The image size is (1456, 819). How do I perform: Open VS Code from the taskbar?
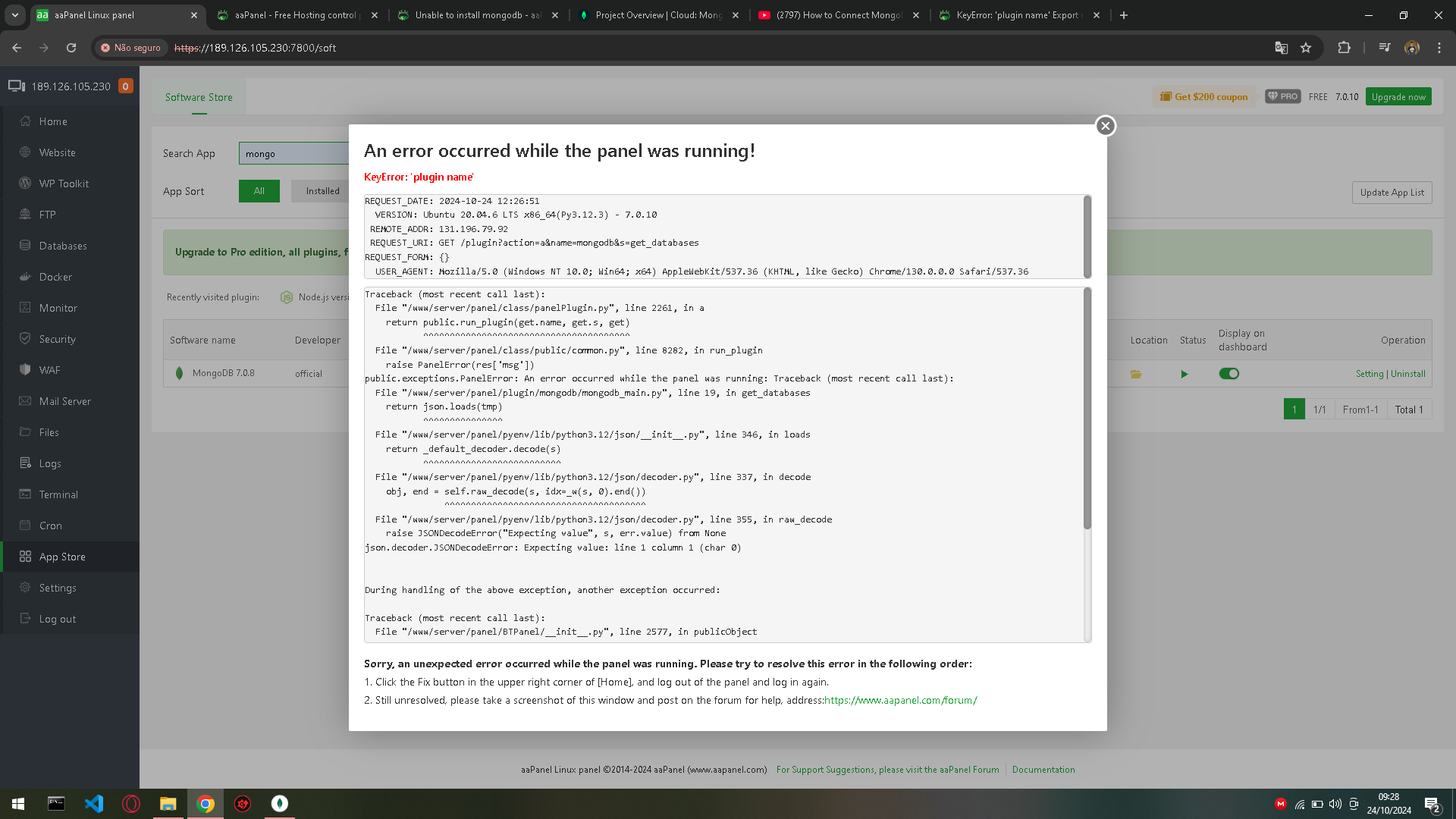point(94,804)
